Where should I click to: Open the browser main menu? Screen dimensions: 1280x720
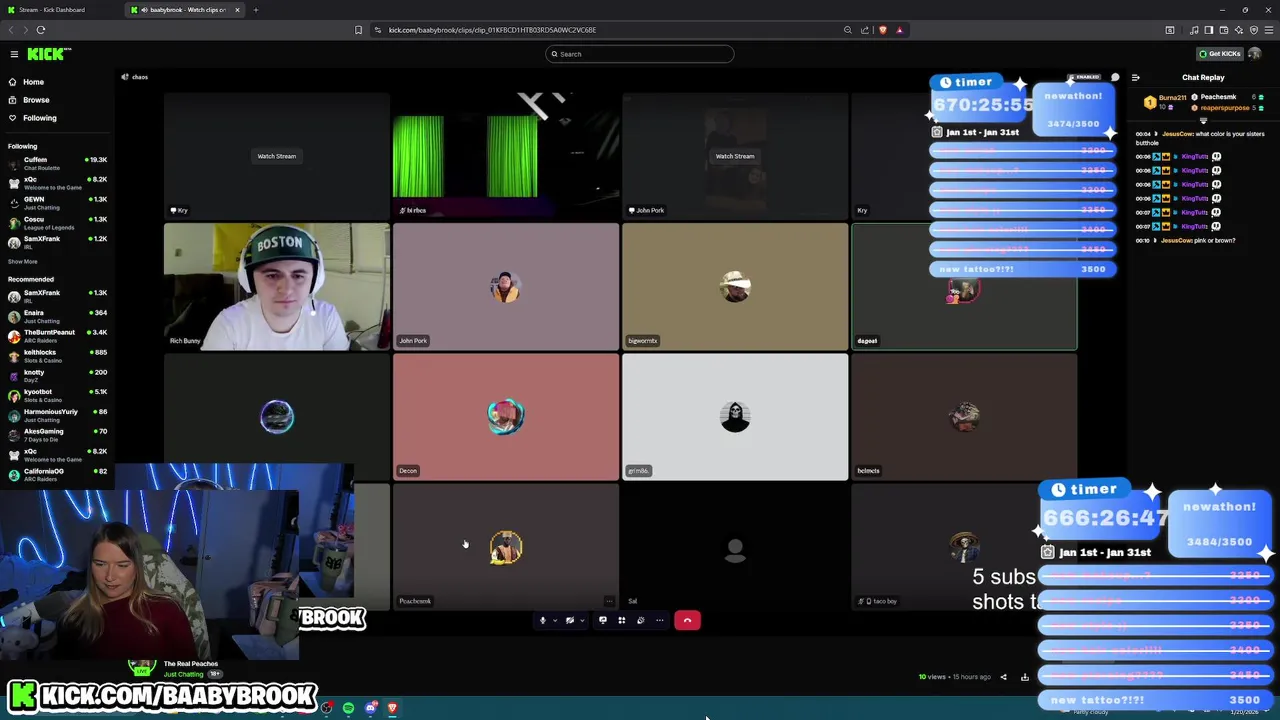point(1269,30)
